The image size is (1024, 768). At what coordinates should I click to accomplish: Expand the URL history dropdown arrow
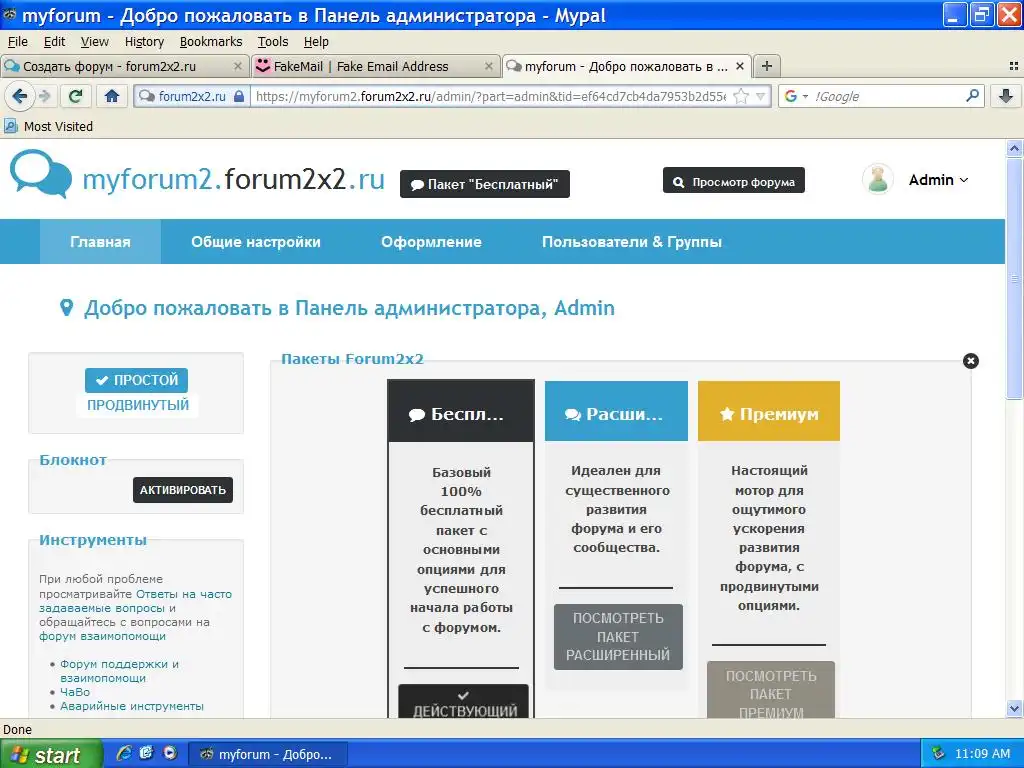pyautogui.click(x=761, y=97)
